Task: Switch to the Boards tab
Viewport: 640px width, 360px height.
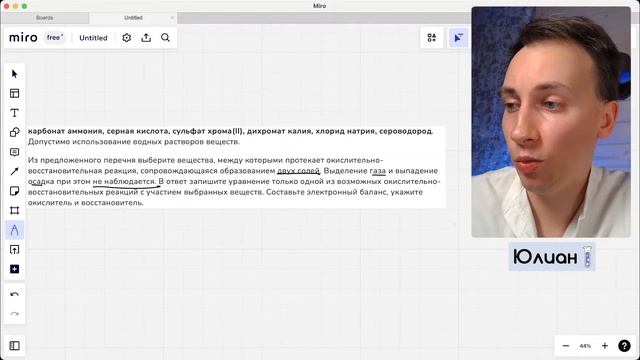Action: [x=44, y=18]
